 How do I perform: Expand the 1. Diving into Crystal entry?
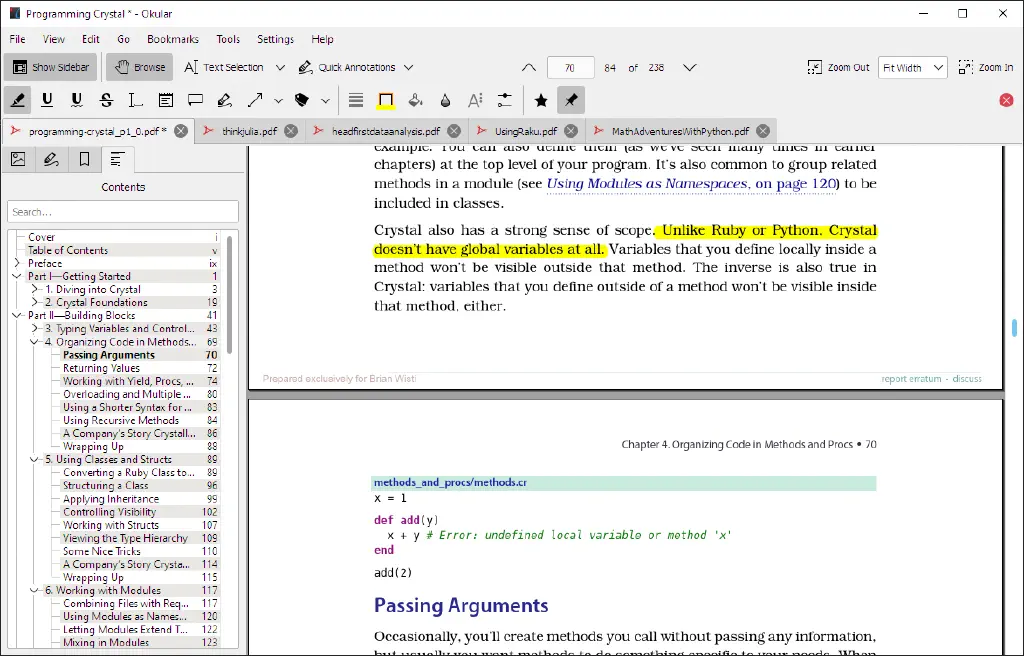(x=35, y=289)
